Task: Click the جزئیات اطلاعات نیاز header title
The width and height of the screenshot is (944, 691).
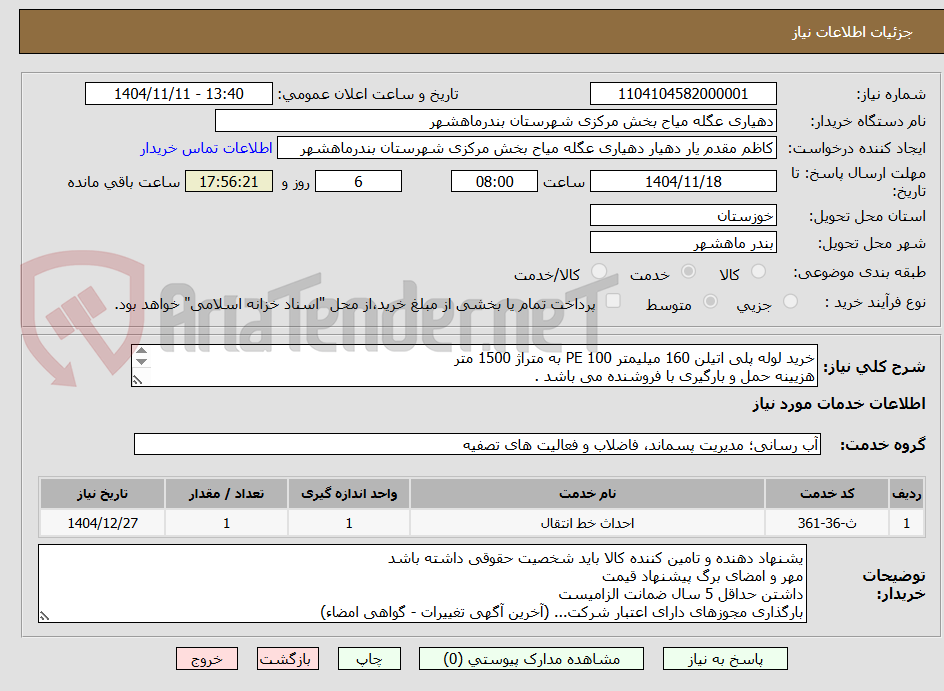Action: click(852, 32)
